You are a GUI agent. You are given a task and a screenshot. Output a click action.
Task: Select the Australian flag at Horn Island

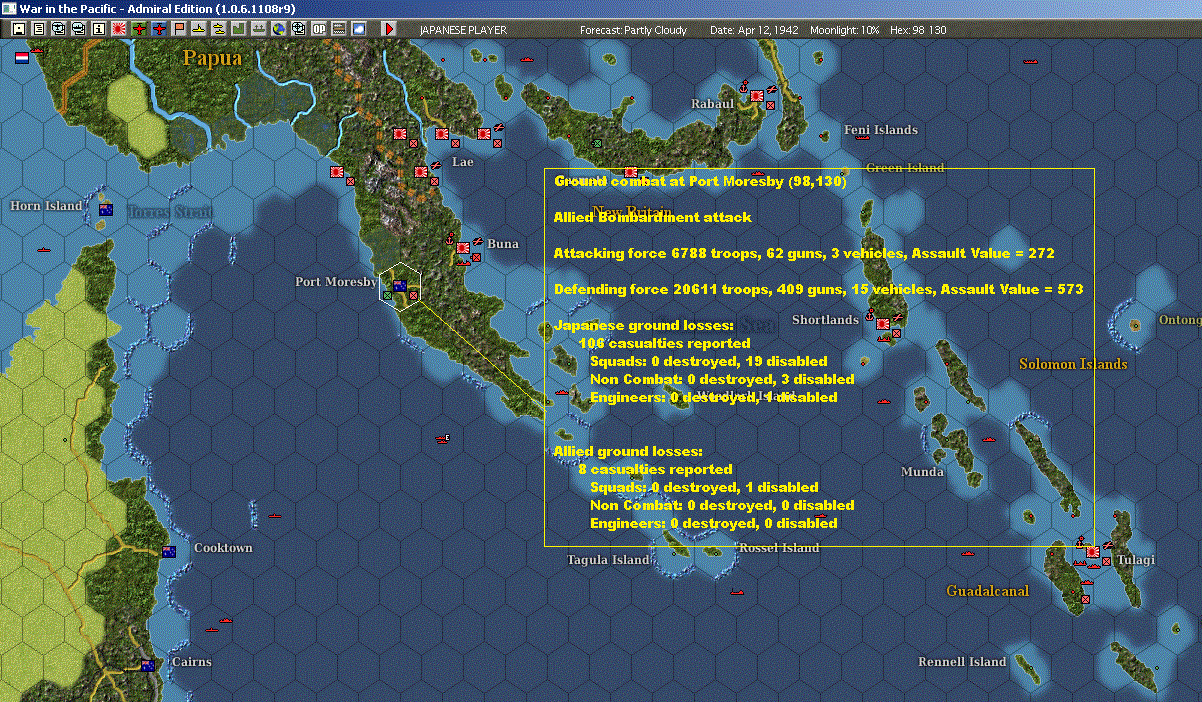point(106,209)
